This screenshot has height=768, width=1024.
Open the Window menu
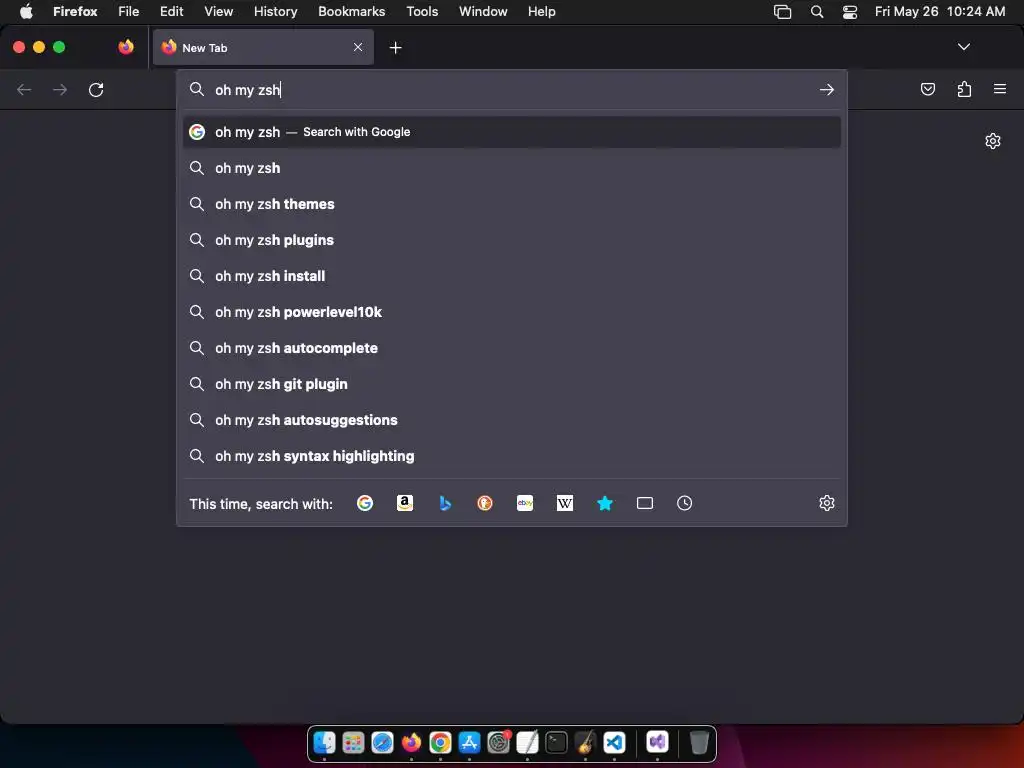[483, 11]
